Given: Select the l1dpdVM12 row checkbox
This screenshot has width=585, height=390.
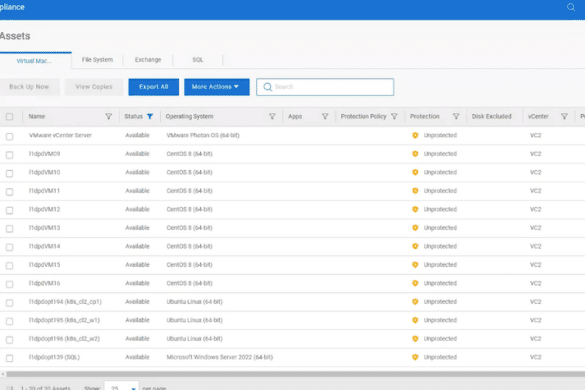Looking at the screenshot, I should [10, 210].
